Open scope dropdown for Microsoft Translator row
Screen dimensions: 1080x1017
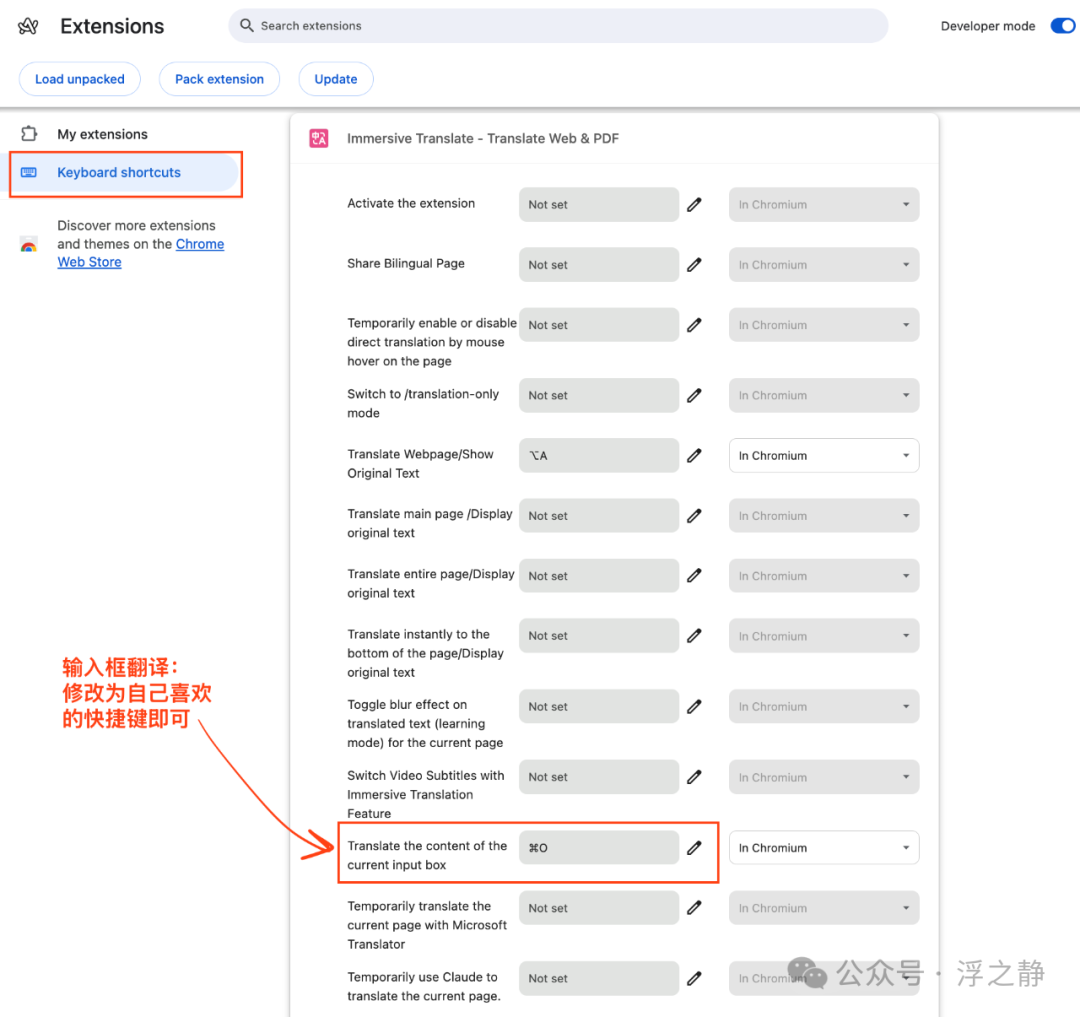click(824, 908)
